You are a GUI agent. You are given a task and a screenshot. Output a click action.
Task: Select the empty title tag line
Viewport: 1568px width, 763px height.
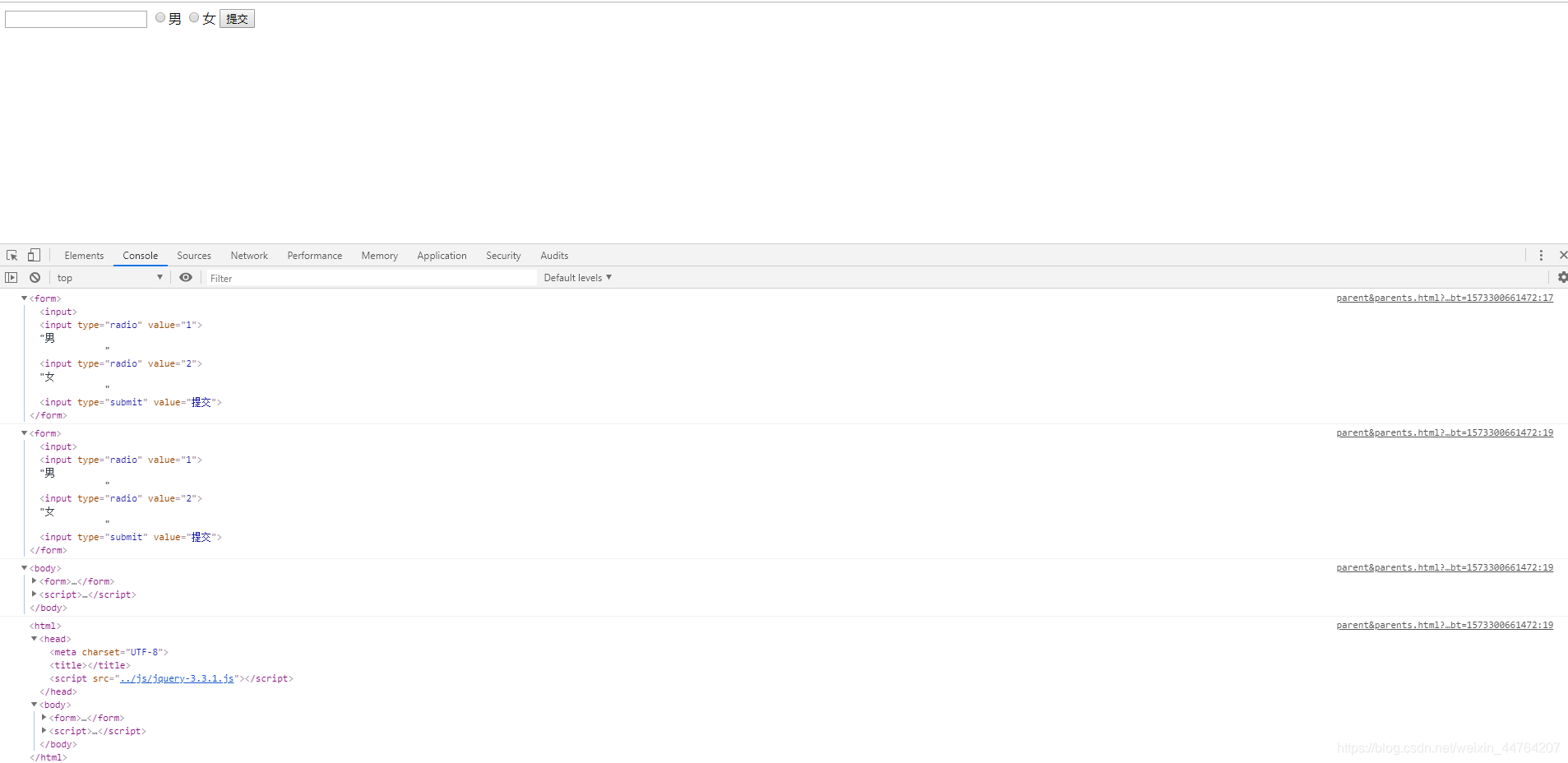click(90, 666)
